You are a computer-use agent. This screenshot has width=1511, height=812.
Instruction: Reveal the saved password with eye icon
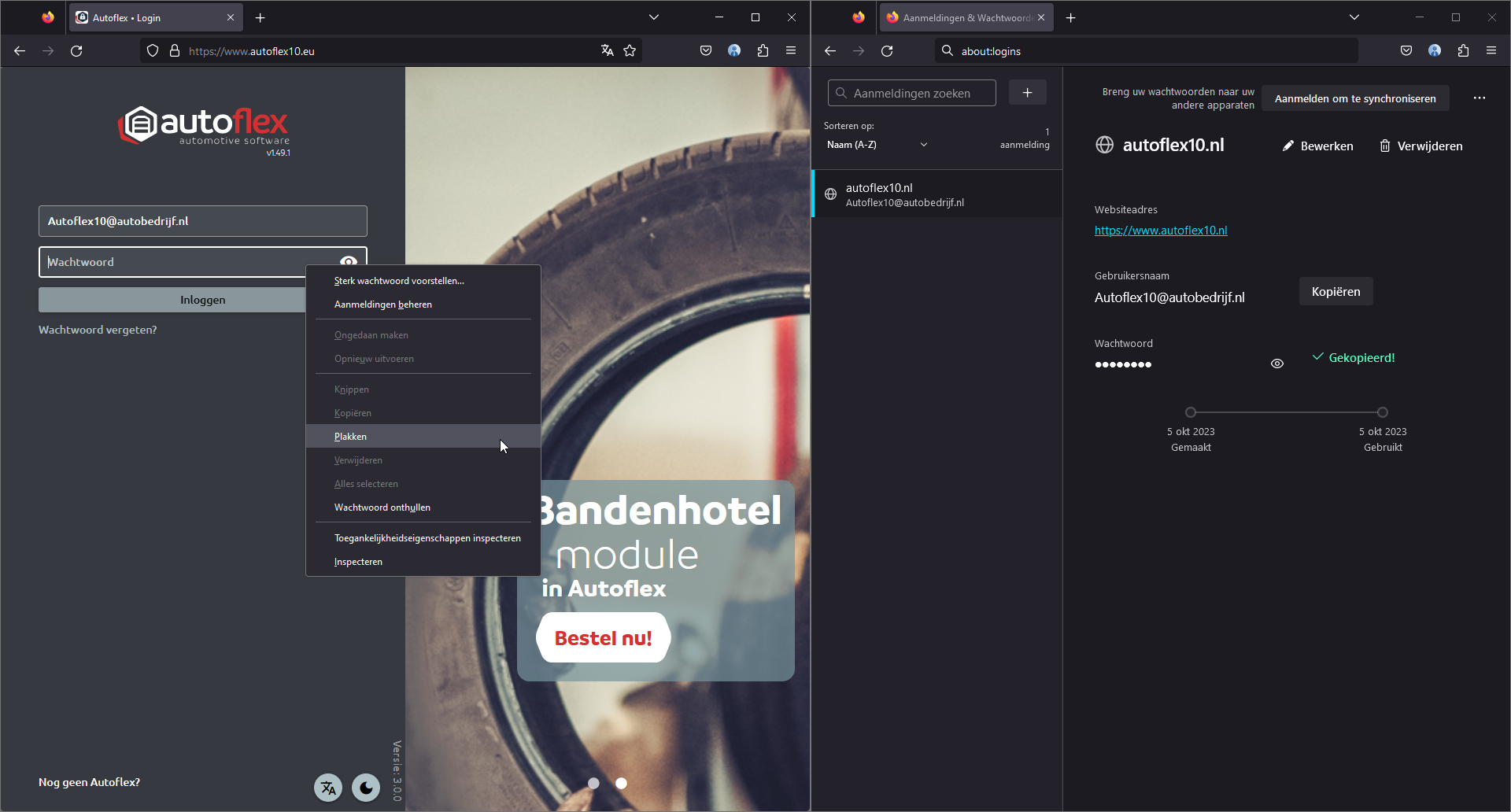coord(1277,364)
